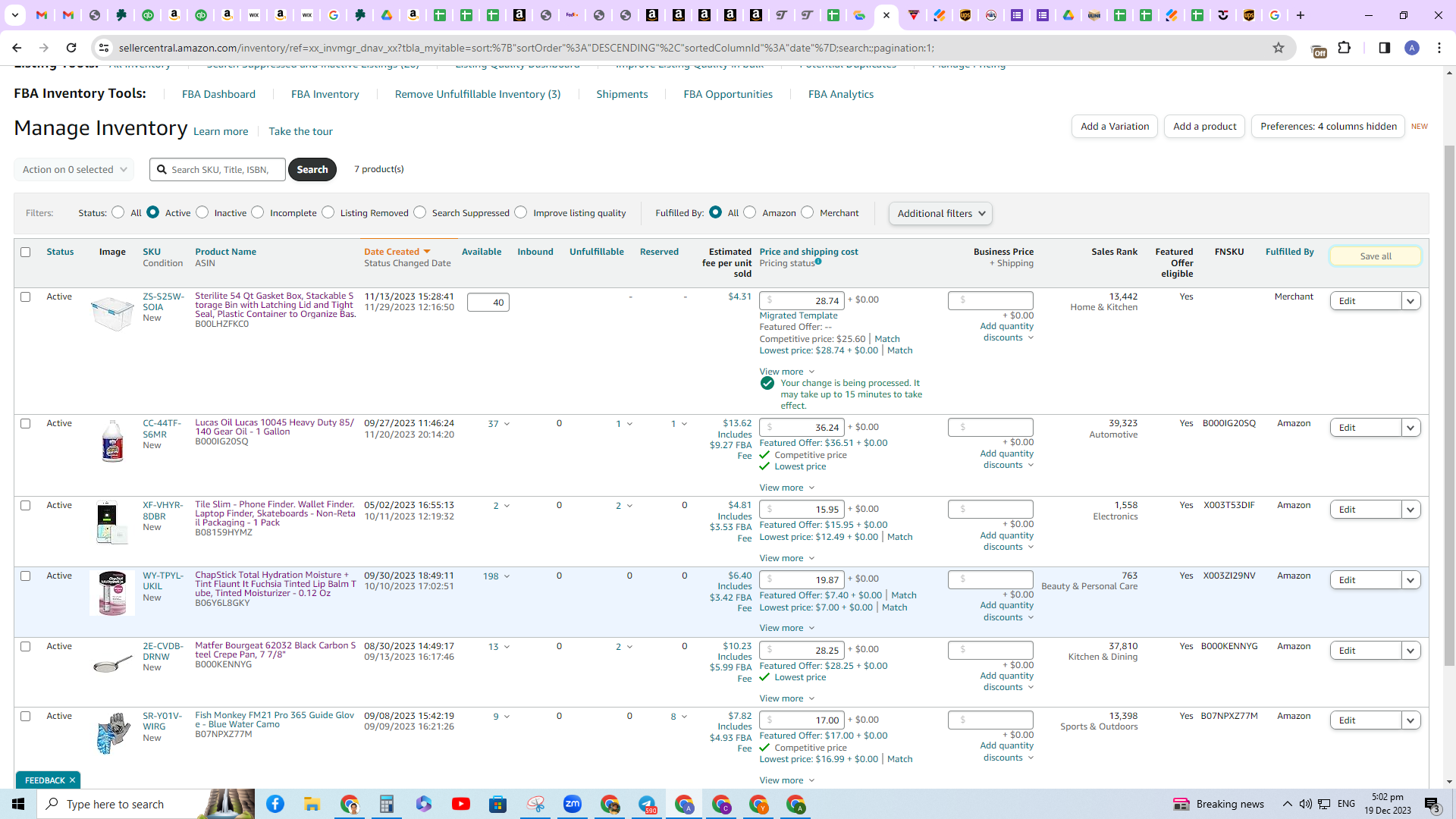Open Chrome side panel icon
Image resolution: width=1456 pixels, height=819 pixels.
[1384, 48]
